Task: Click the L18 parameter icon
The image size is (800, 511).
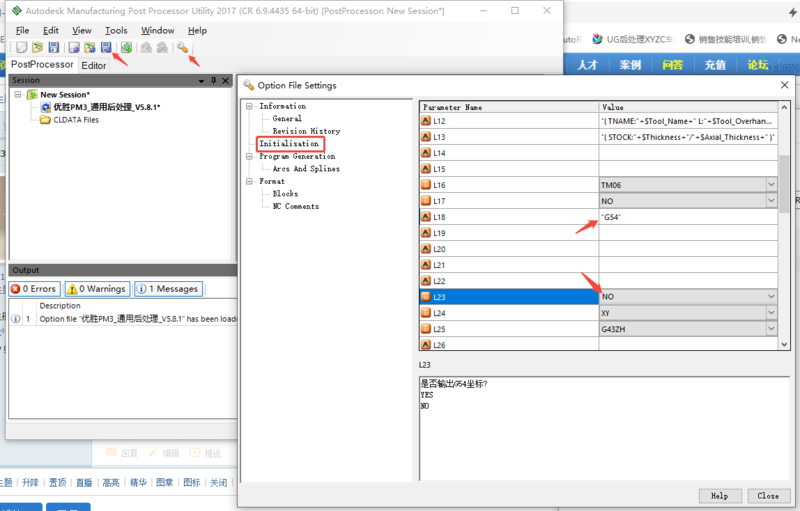Action: (426, 216)
